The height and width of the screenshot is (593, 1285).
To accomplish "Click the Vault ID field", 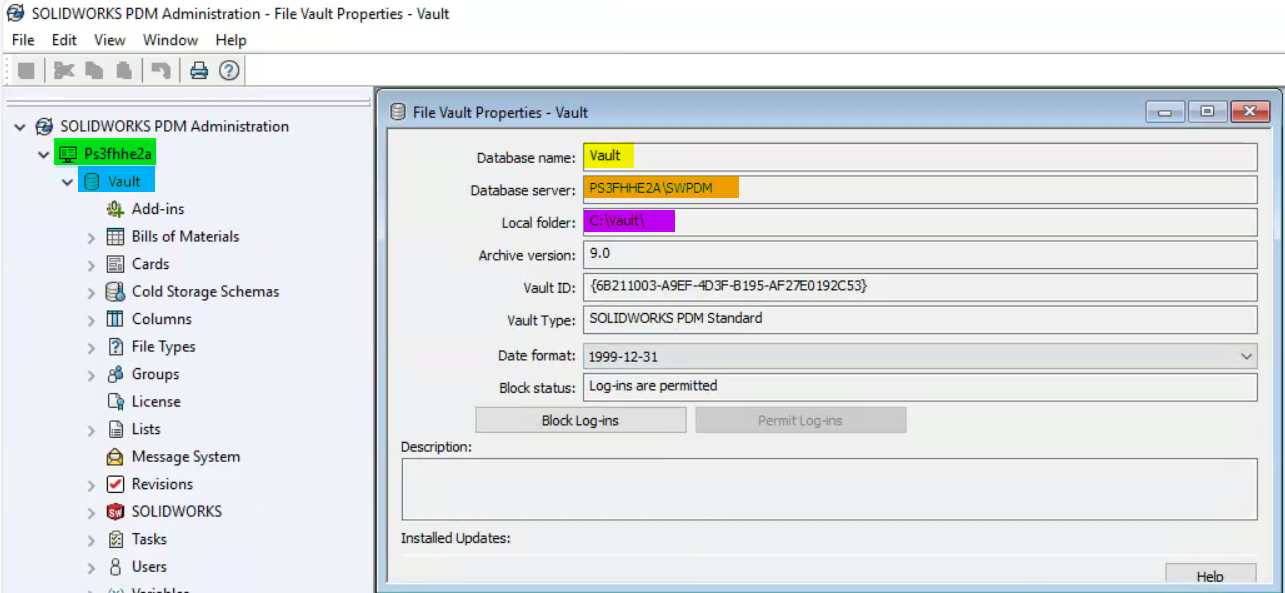I will [x=920, y=287].
